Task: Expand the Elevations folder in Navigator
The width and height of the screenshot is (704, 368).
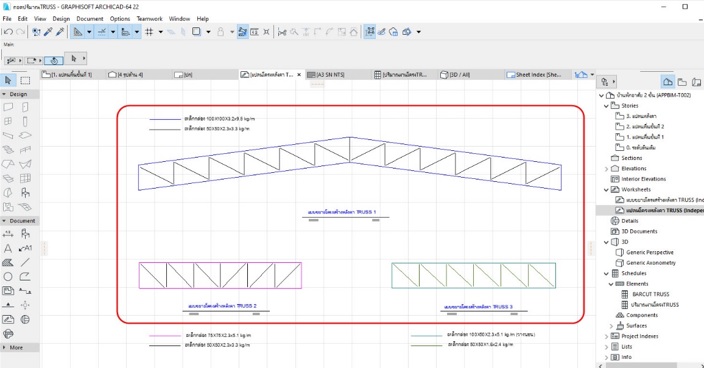Action: (606, 169)
